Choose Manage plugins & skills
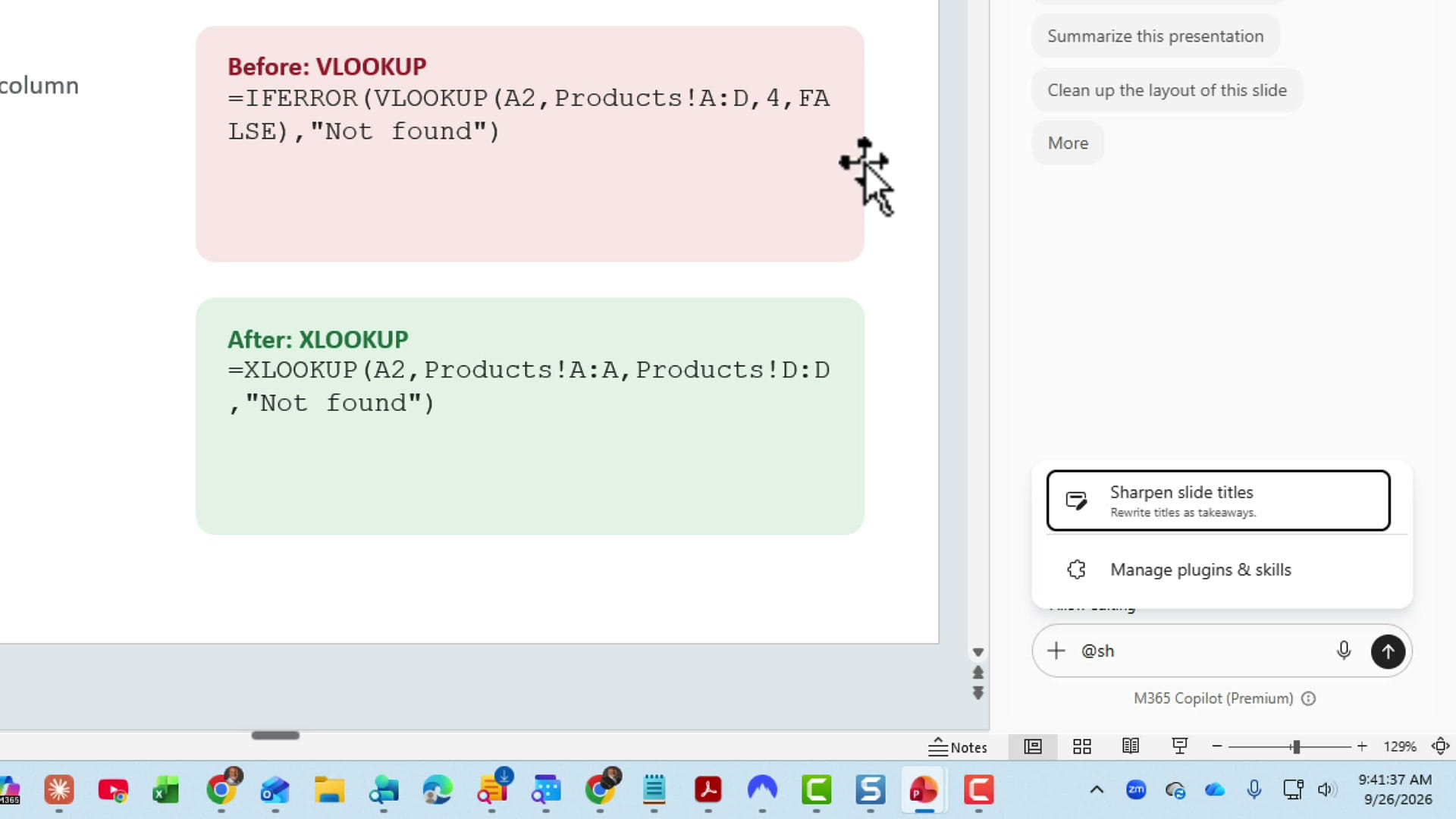 [x=1218, y=570]
